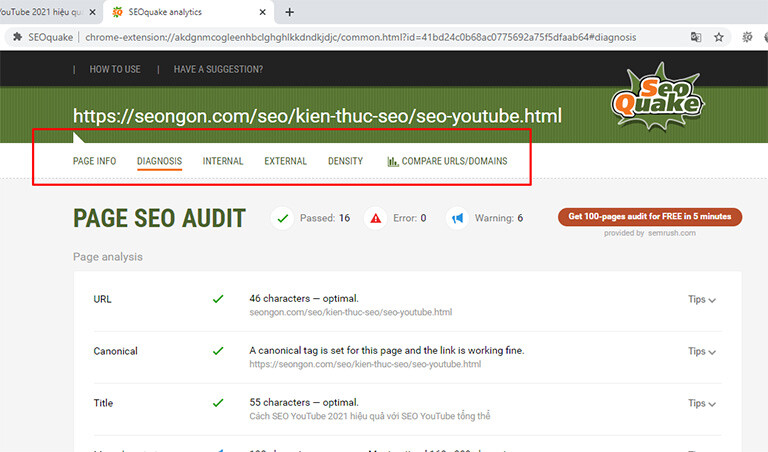
Task: Click 'A canonical tag is set' message
Action: pyautogui.click(x=386, y=351)
